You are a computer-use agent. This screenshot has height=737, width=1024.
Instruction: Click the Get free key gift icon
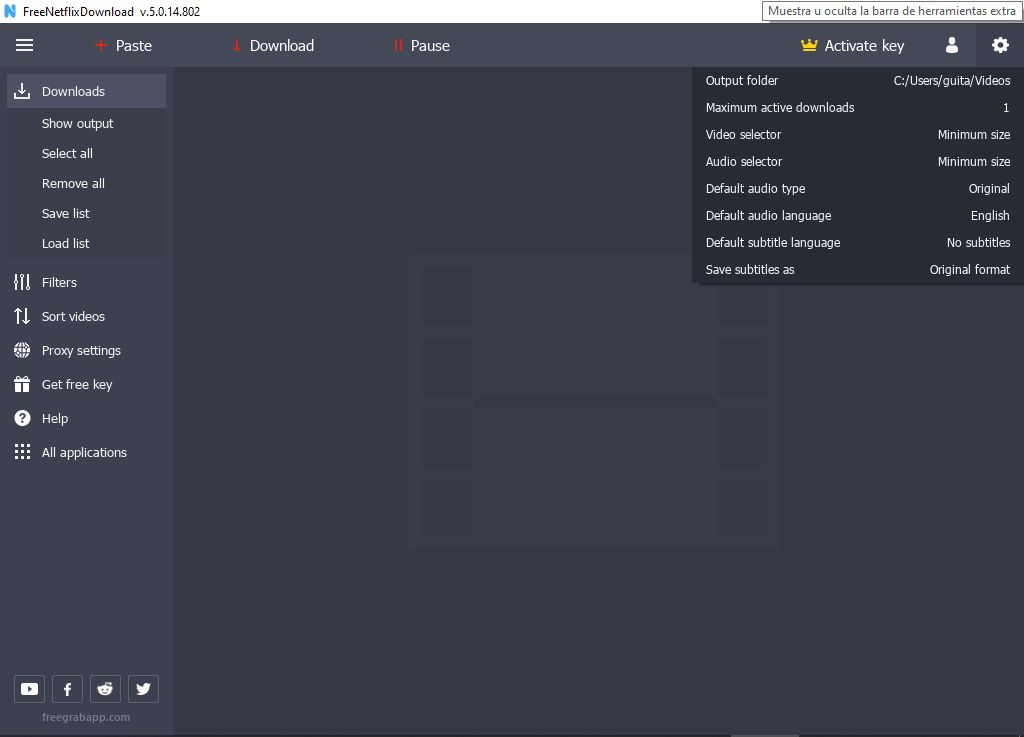pos(22,384)
